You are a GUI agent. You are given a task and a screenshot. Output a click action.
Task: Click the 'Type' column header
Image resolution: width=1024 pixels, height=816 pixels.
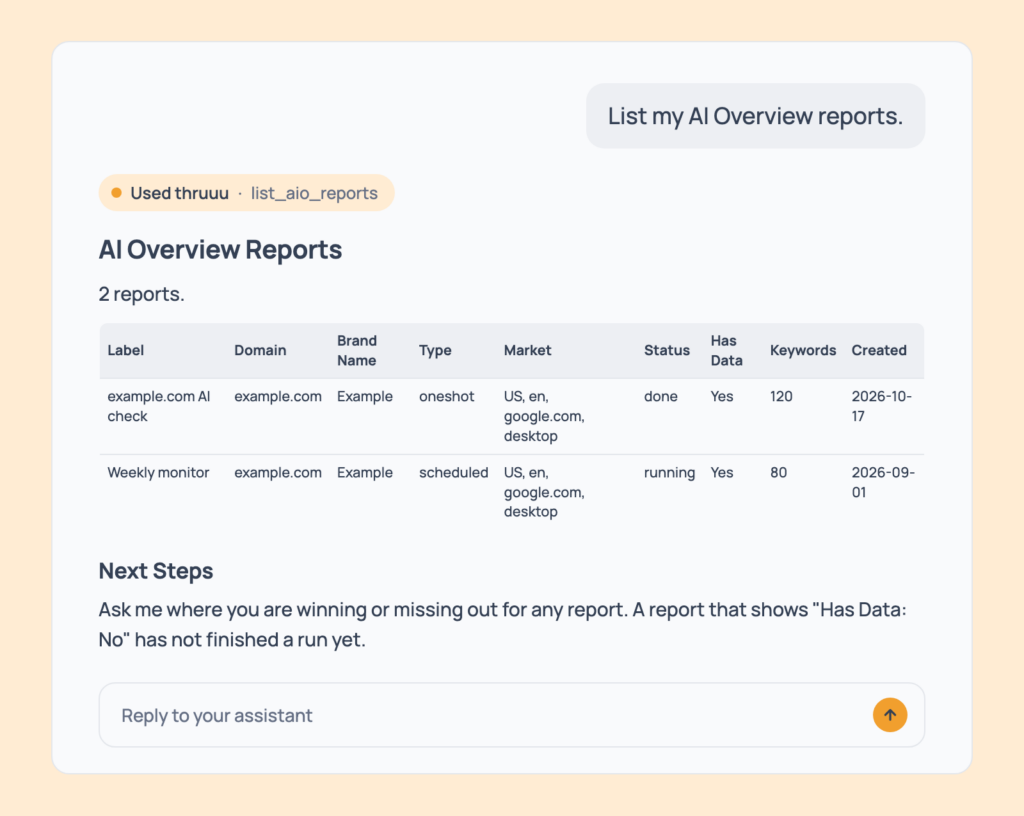click(435, 350)
